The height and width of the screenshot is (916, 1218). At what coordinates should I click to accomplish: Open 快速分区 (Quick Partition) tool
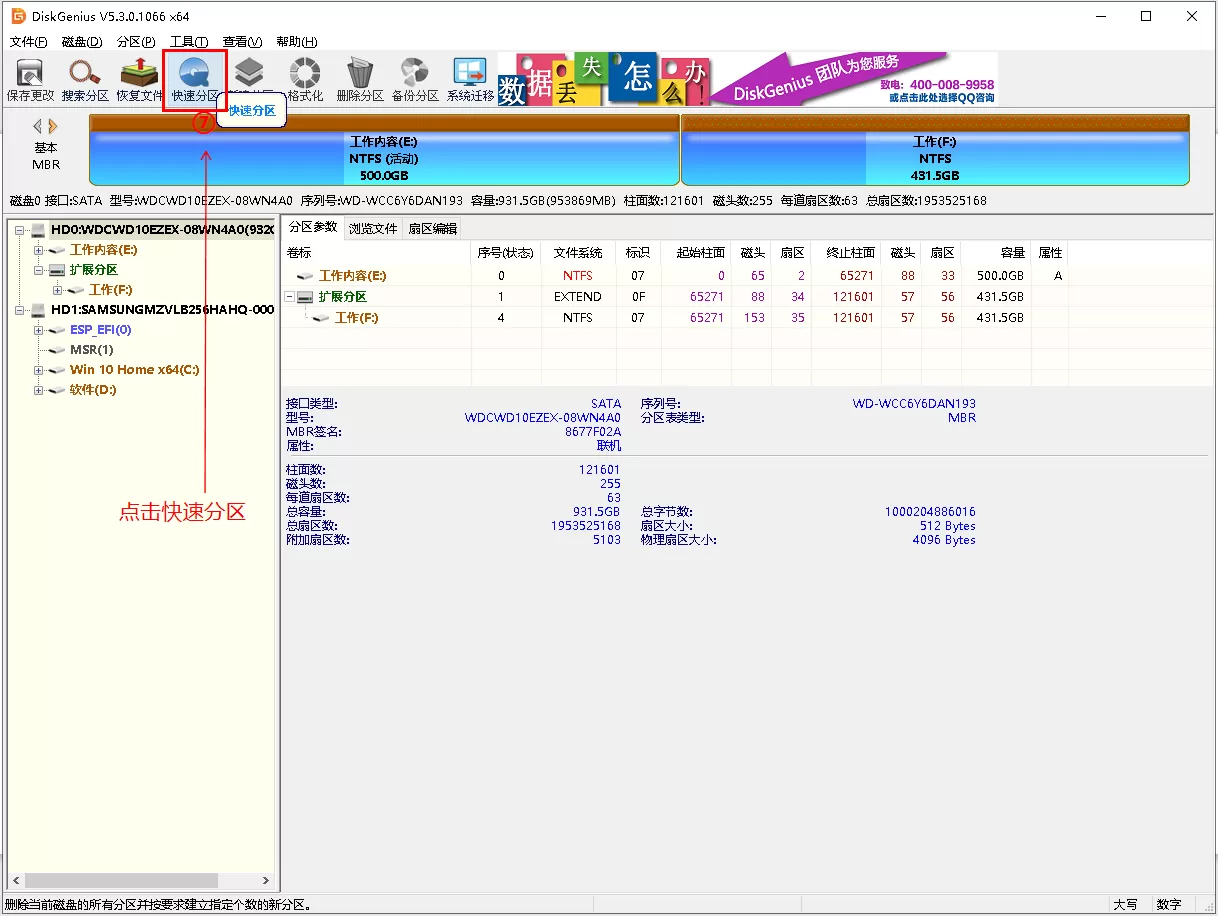(195, 80)
